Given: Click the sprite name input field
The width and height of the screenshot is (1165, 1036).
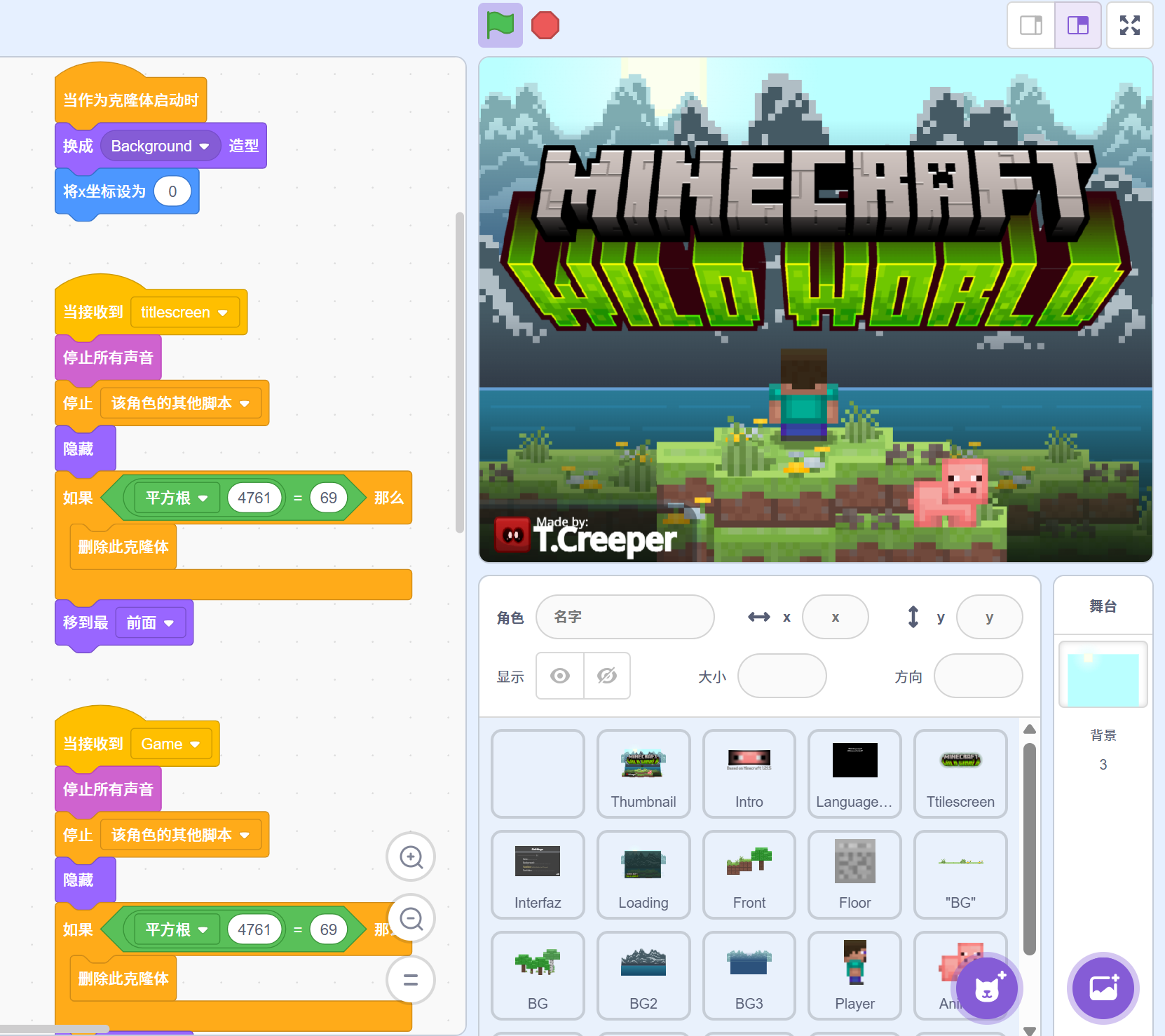Looking at the screenshot, I should pos(625,617).
